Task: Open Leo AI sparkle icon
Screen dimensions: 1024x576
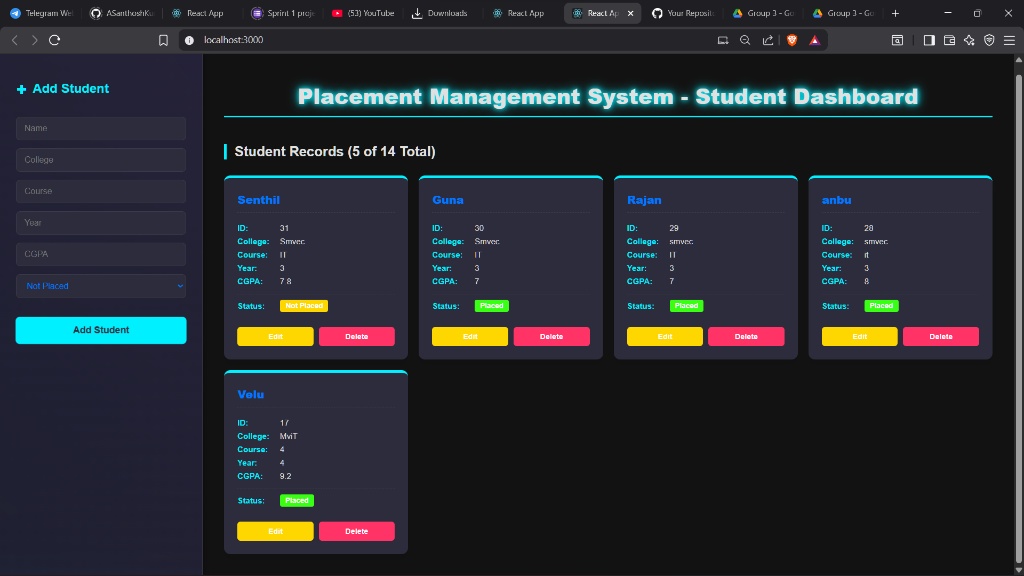Action: point(967,40)
